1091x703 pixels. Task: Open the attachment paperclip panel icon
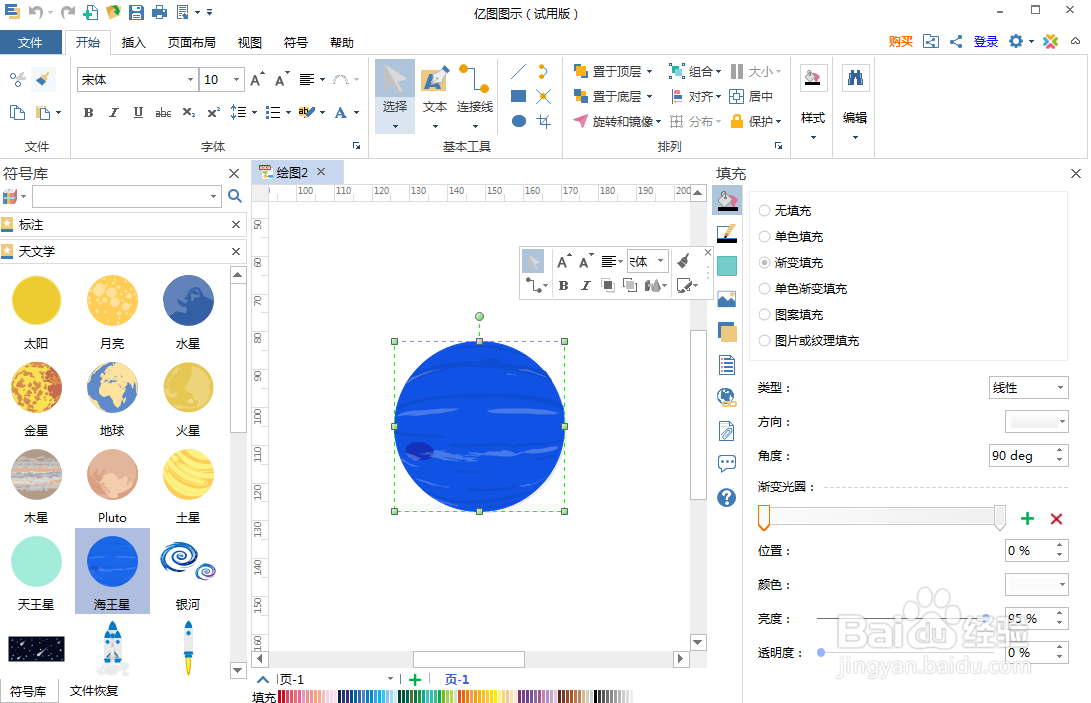[727, 431]
